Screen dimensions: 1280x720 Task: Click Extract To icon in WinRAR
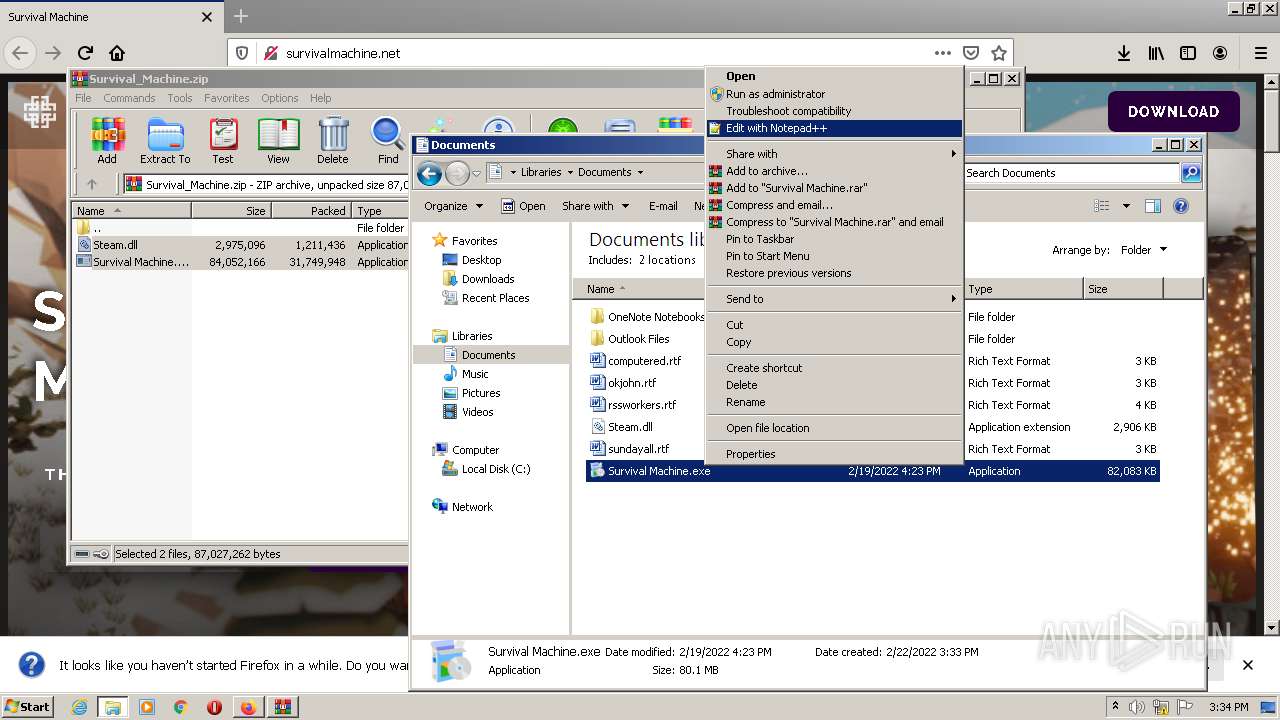click(165, 140)
